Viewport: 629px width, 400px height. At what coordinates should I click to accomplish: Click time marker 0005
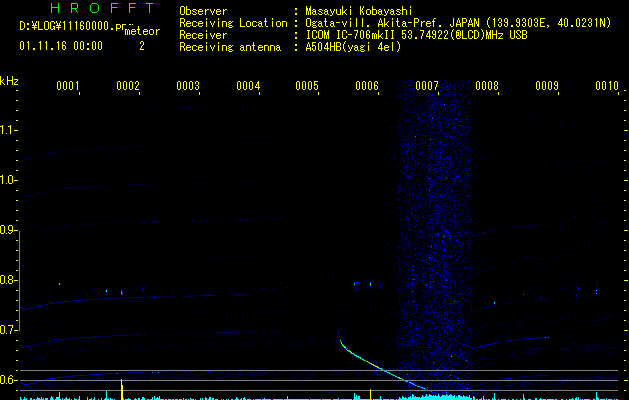pyautogui.click(x=307, y=85)
